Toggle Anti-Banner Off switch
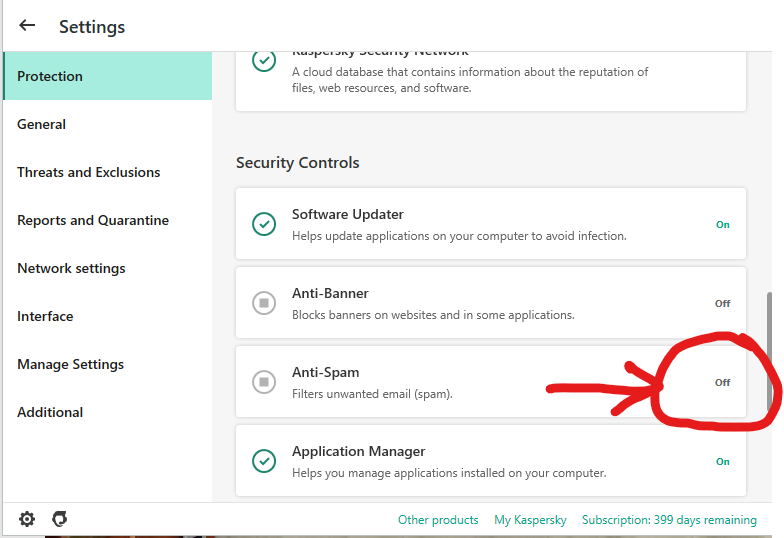The width and height of the screenshot is (784, 538). click(722, 303)
